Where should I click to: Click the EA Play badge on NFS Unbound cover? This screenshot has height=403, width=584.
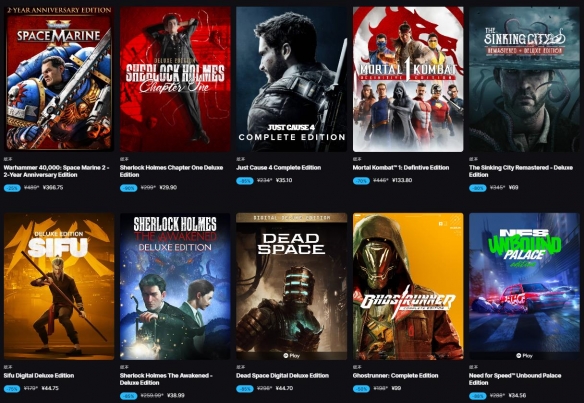(x=524, y=356)
